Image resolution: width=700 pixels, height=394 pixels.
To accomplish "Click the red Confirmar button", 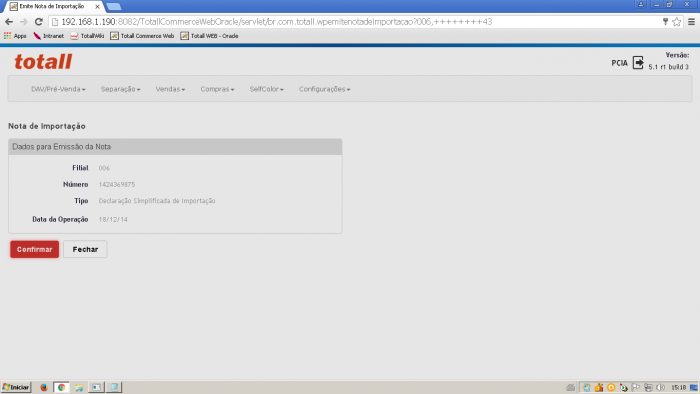I will click(x=34, y=249).
